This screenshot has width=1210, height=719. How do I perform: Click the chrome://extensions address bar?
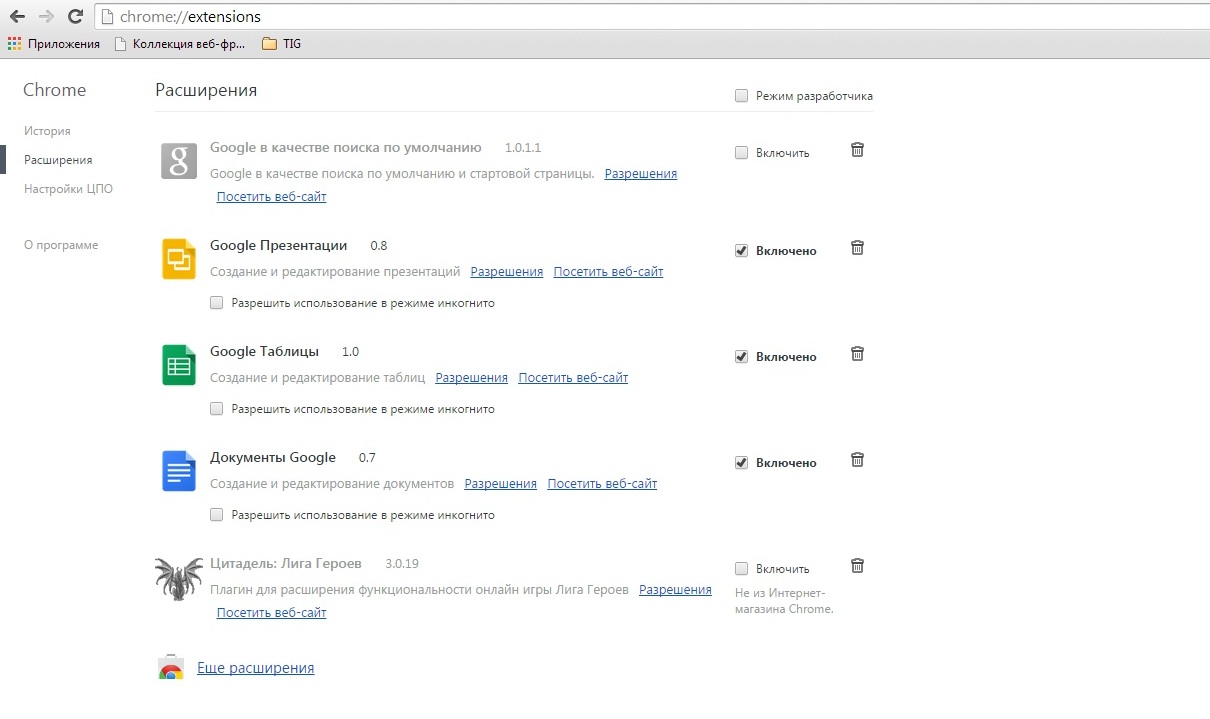[x=650, y=16]
